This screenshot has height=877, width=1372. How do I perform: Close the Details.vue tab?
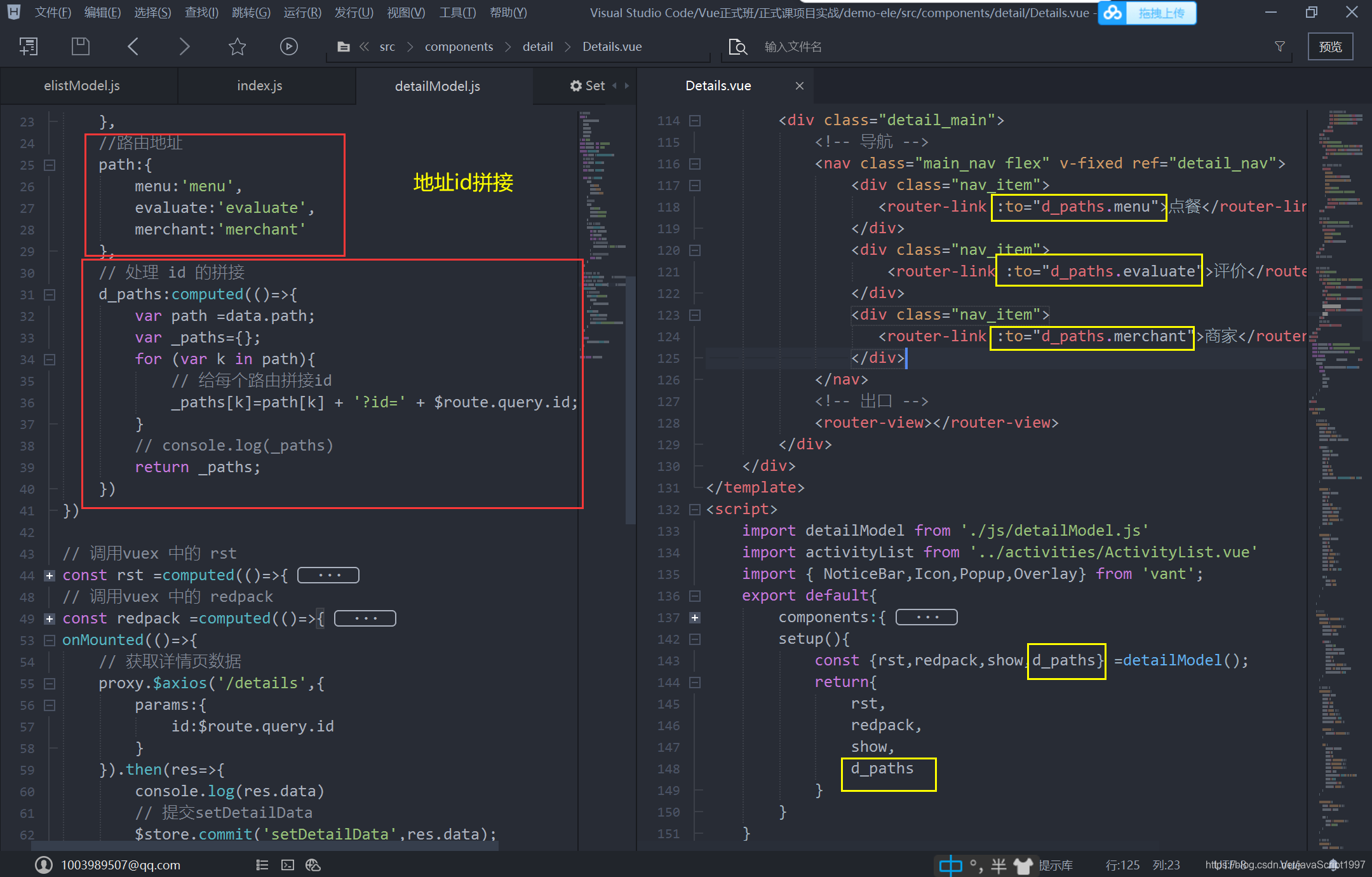pos(800,86)
